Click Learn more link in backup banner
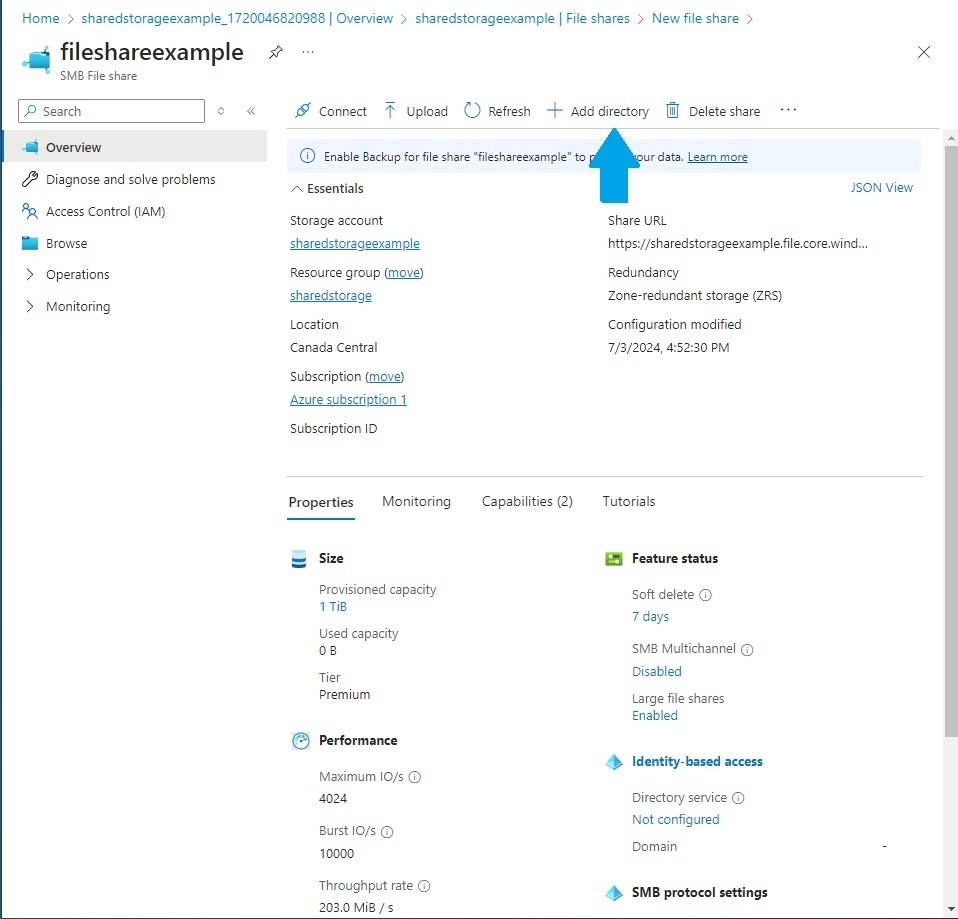Viewport: 958px width, 919px height. coord(717,157)
